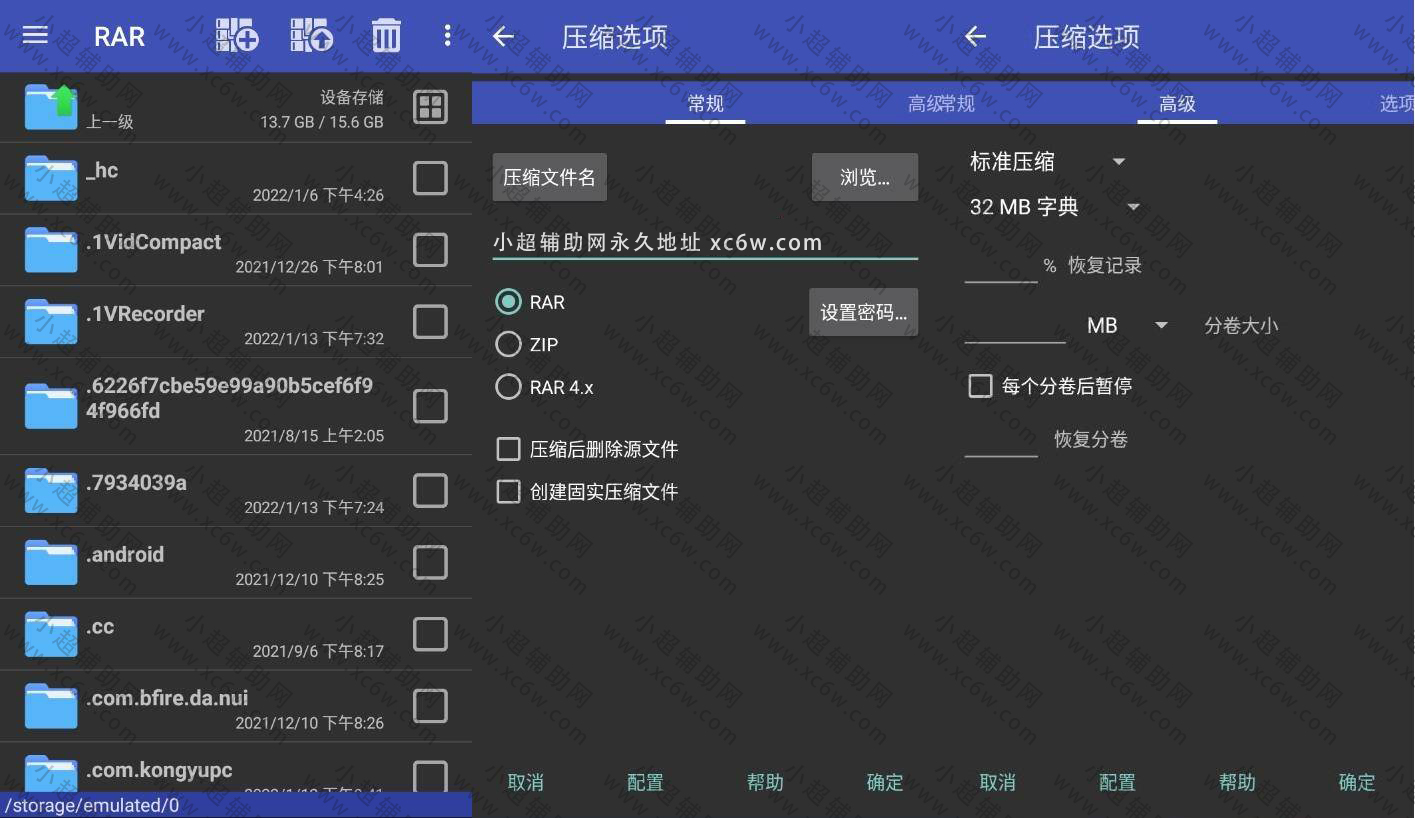Switch to the 高级常规 tab

pyautogui.click(x=940, y=103)
